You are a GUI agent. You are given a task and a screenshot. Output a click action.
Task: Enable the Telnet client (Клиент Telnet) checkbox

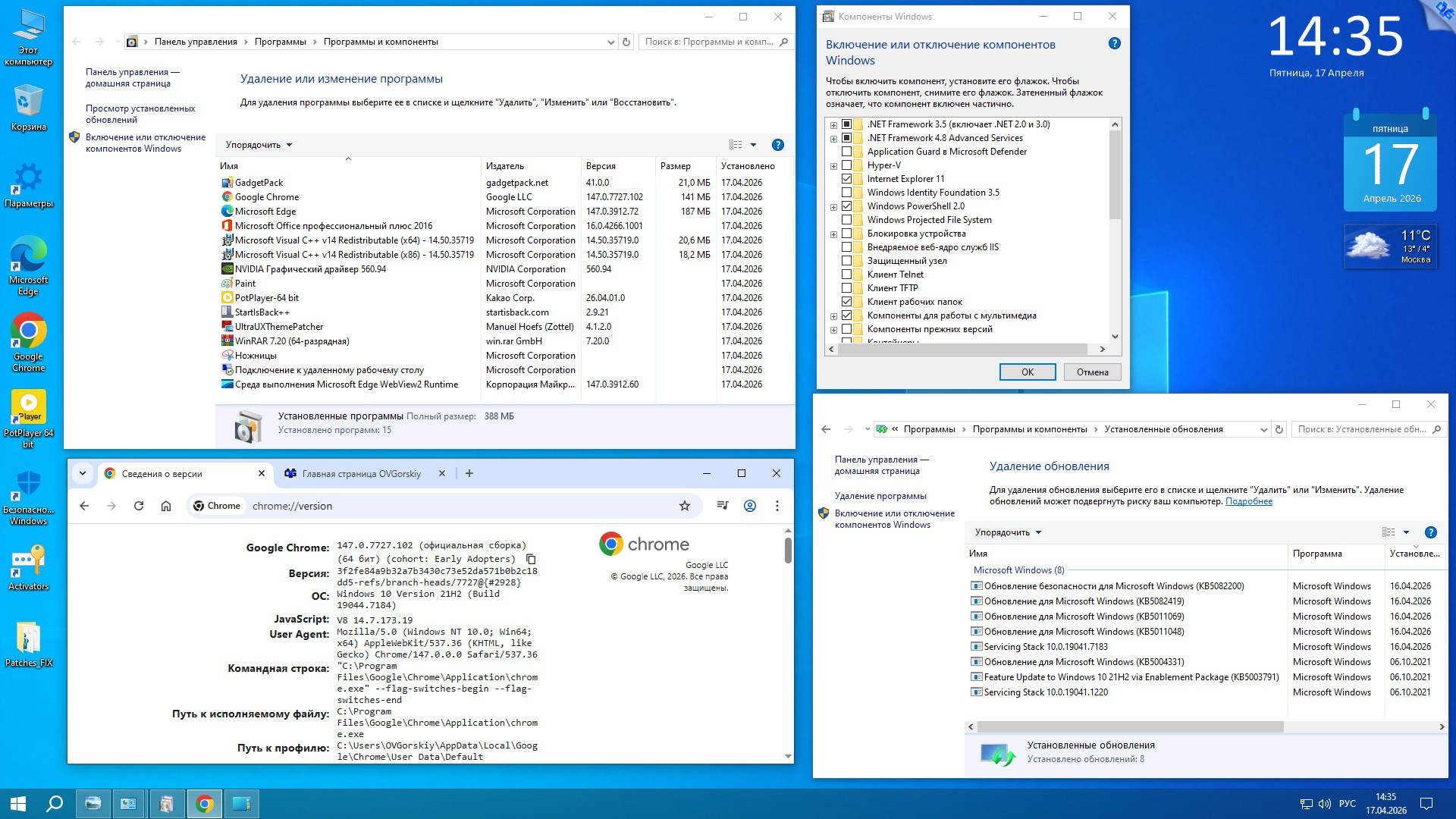tap(847, 275)
